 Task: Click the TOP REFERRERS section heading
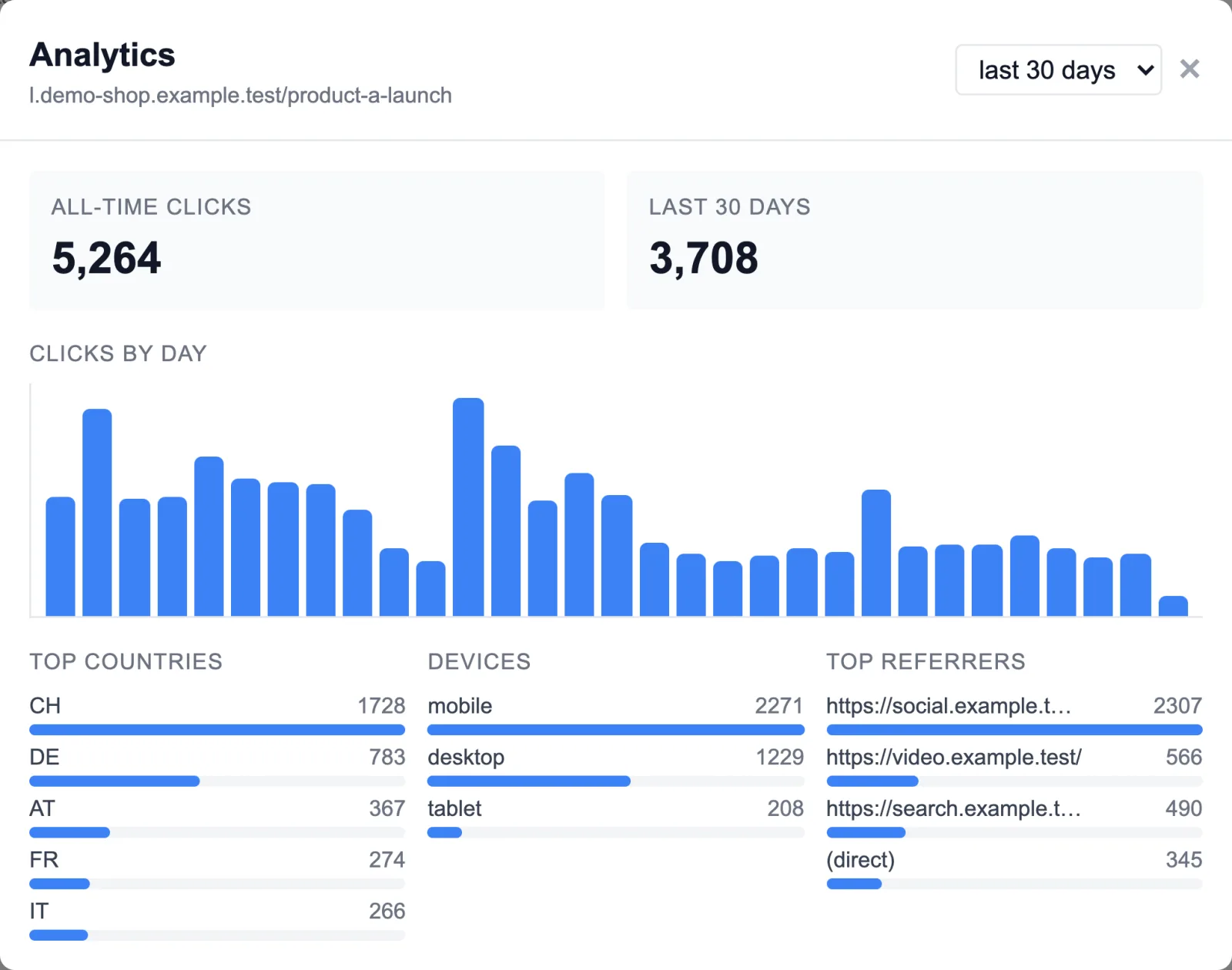926,661
